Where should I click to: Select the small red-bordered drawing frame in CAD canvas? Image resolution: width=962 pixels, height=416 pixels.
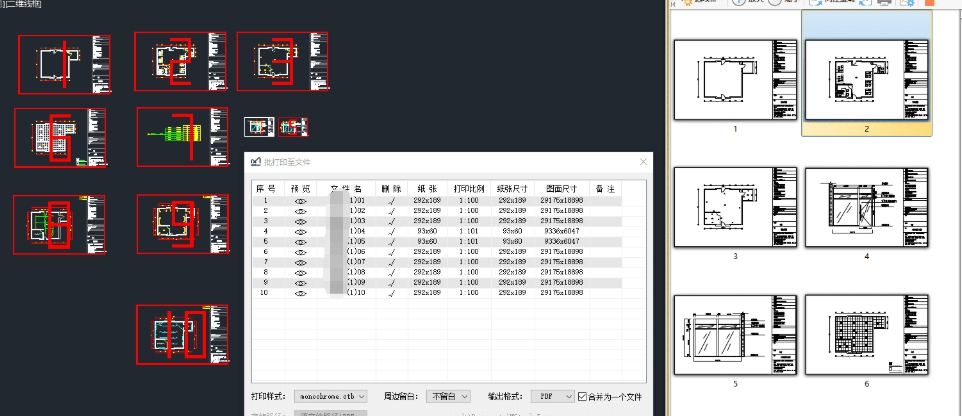click(293, 127)
